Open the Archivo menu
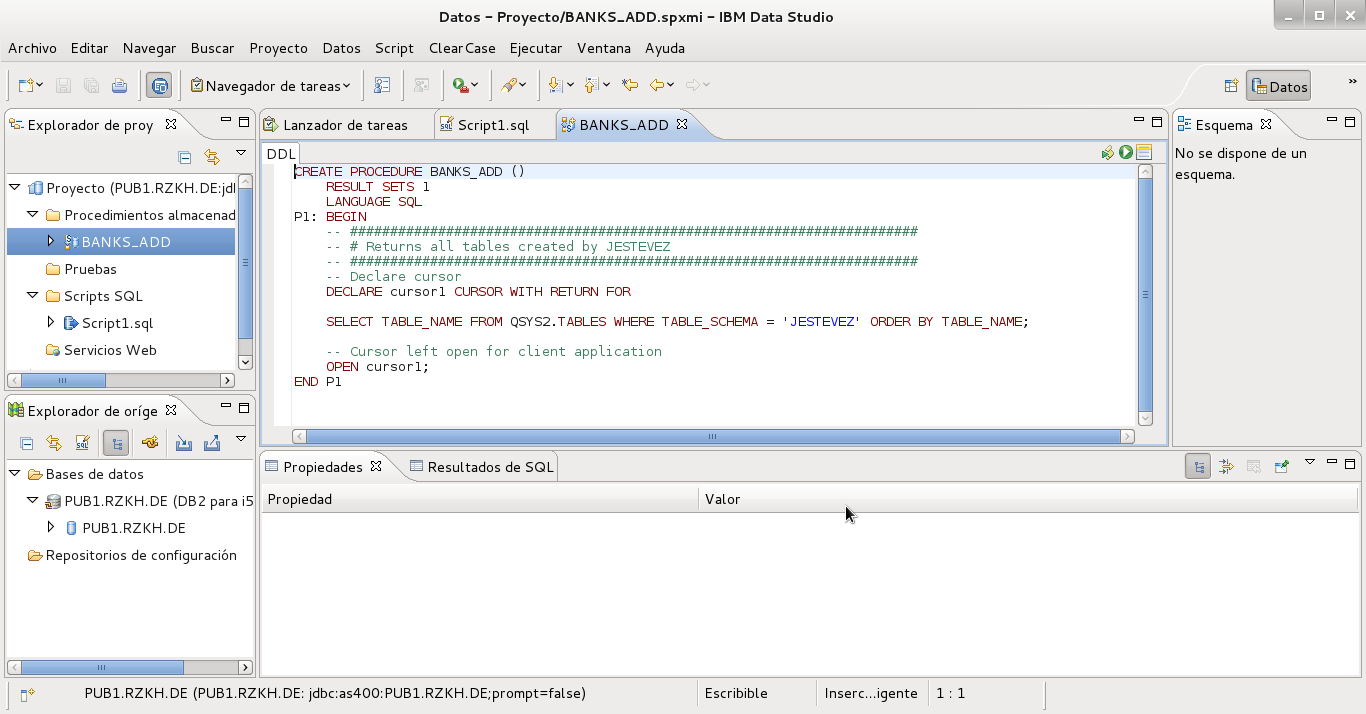 32,48
